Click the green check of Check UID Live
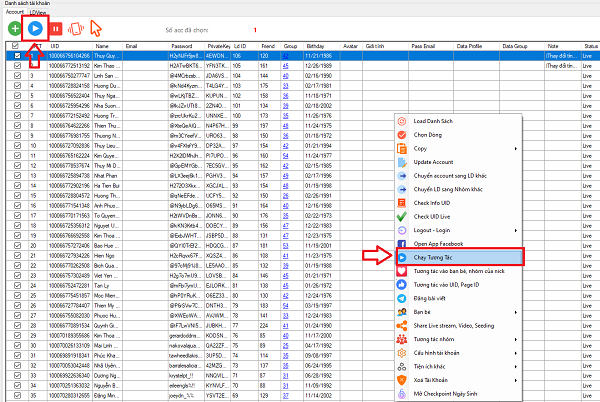The height and width of the screenshot is (402, 600). [401, 216]
